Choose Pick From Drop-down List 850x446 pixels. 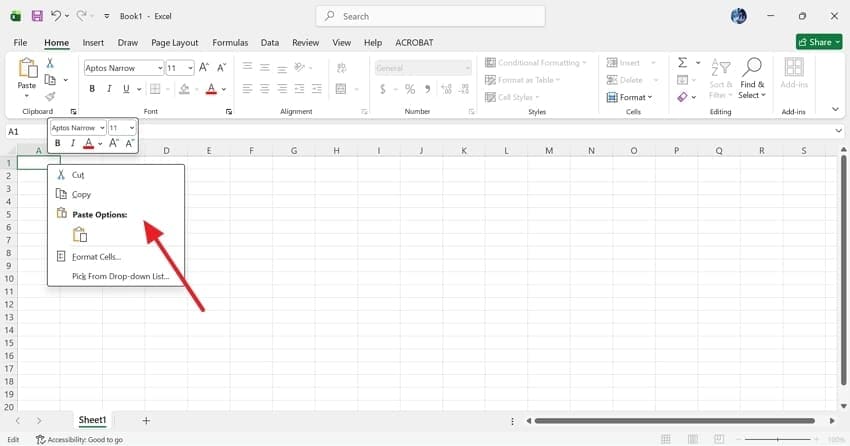[116, 276]
